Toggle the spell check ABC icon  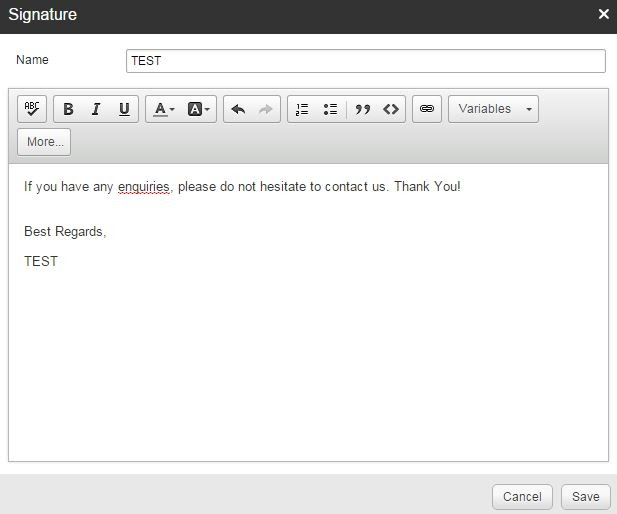pos(32,109)
